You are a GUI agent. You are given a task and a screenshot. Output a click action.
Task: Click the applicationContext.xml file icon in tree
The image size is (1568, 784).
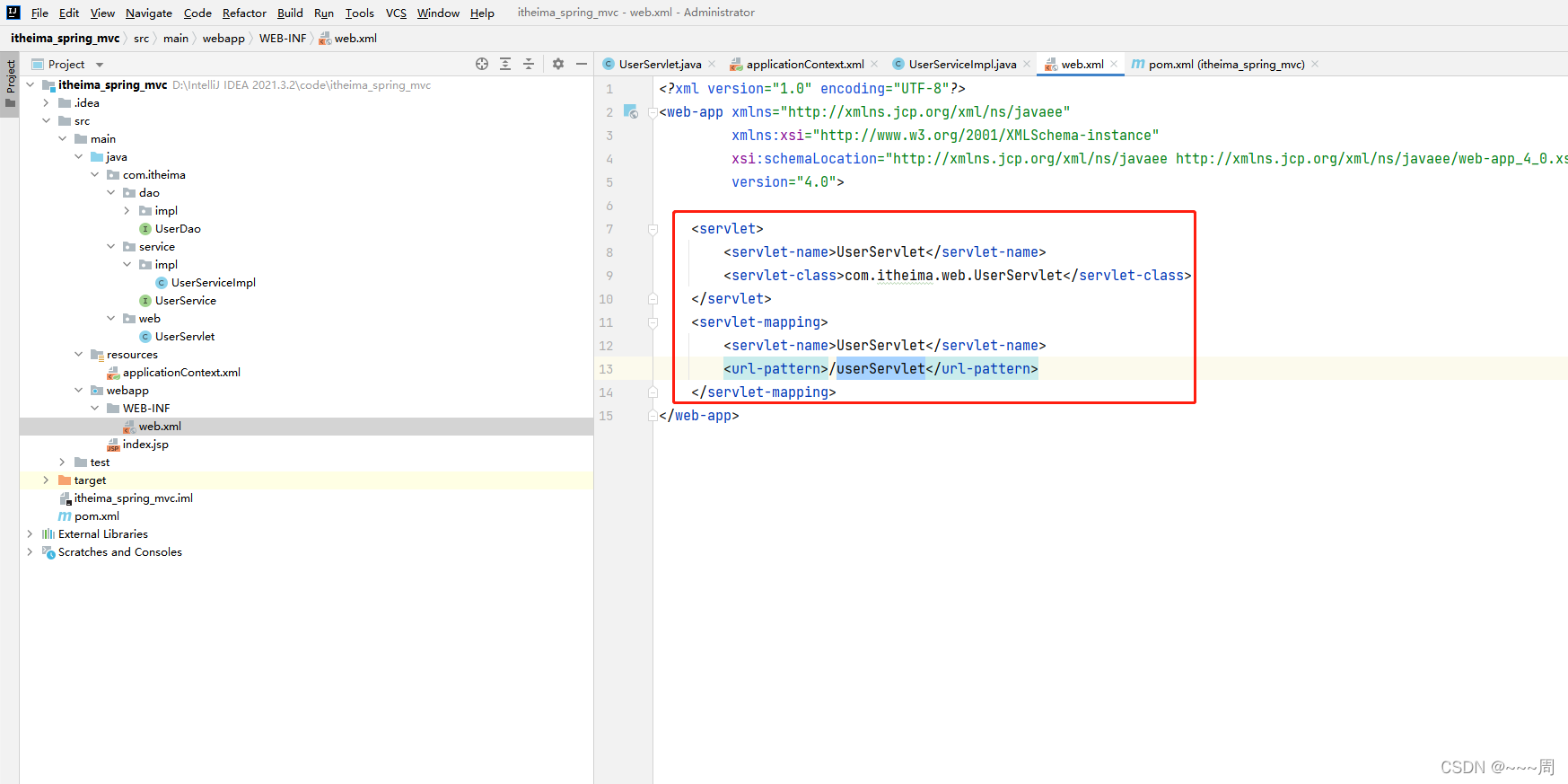tap(113, 373)
